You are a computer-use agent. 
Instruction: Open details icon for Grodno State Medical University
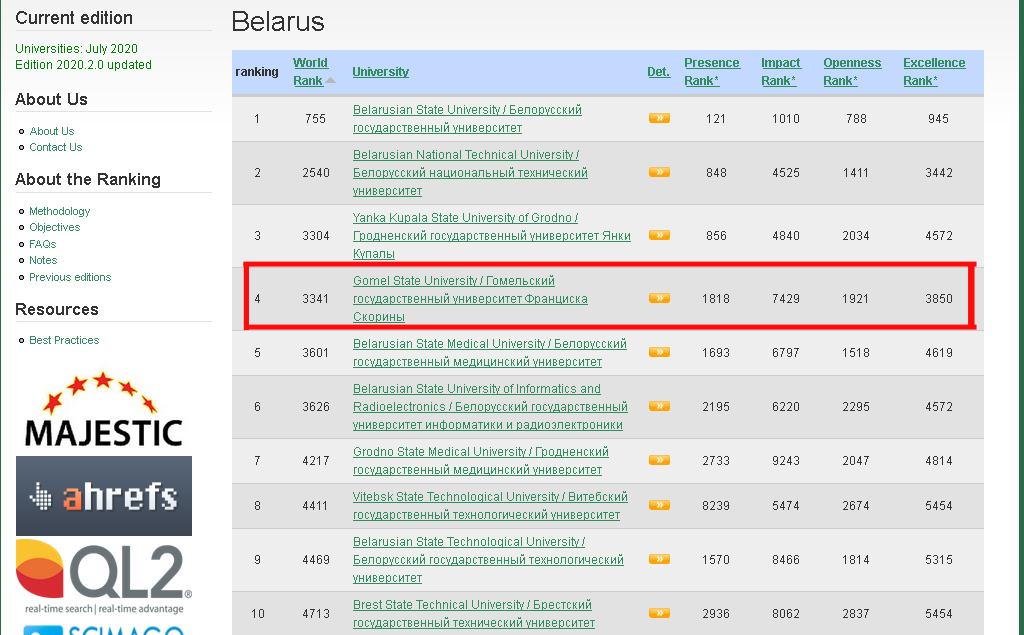coord(659,460)
